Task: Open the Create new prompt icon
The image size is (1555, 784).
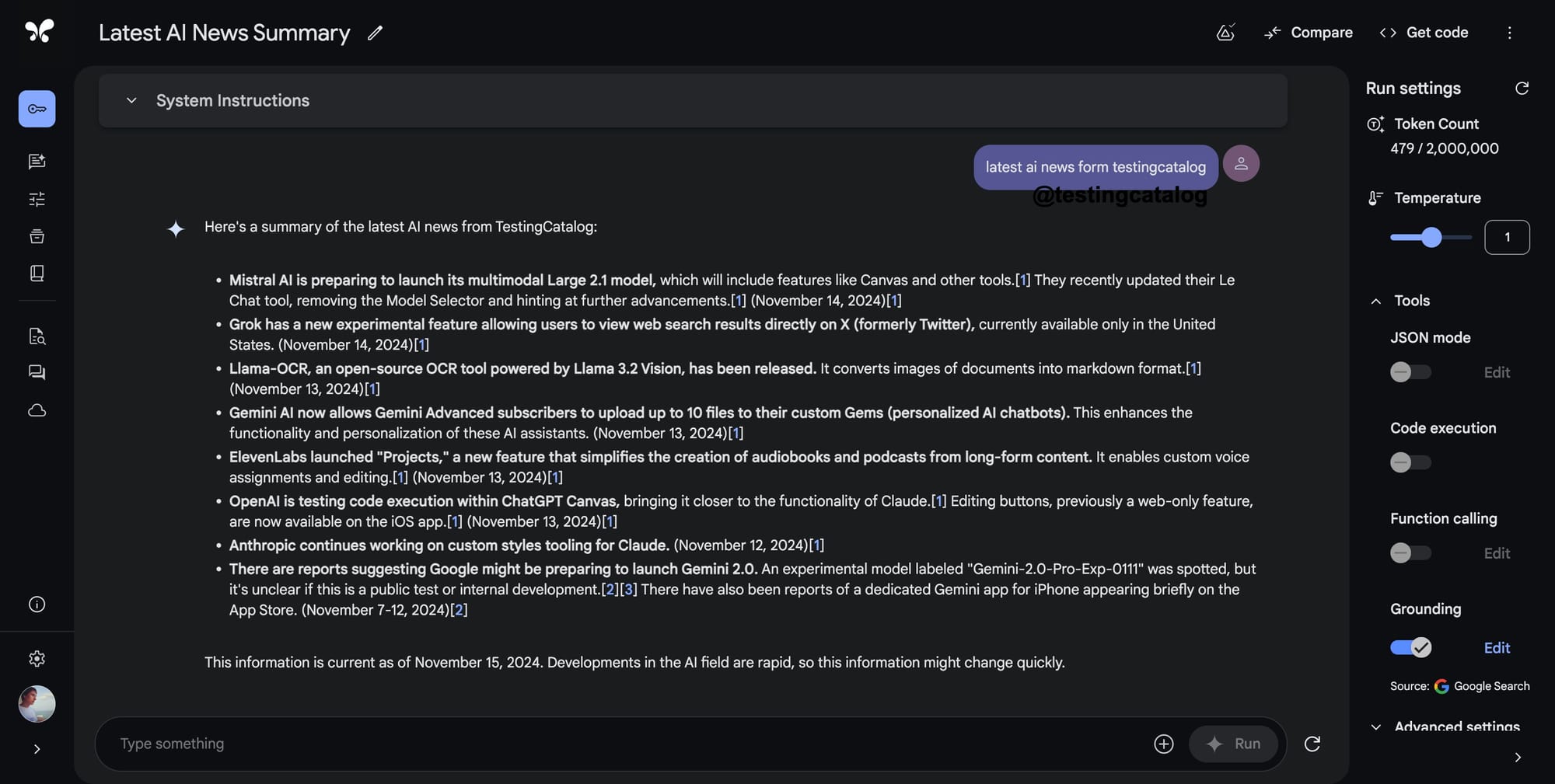Action: click(37, 162)
